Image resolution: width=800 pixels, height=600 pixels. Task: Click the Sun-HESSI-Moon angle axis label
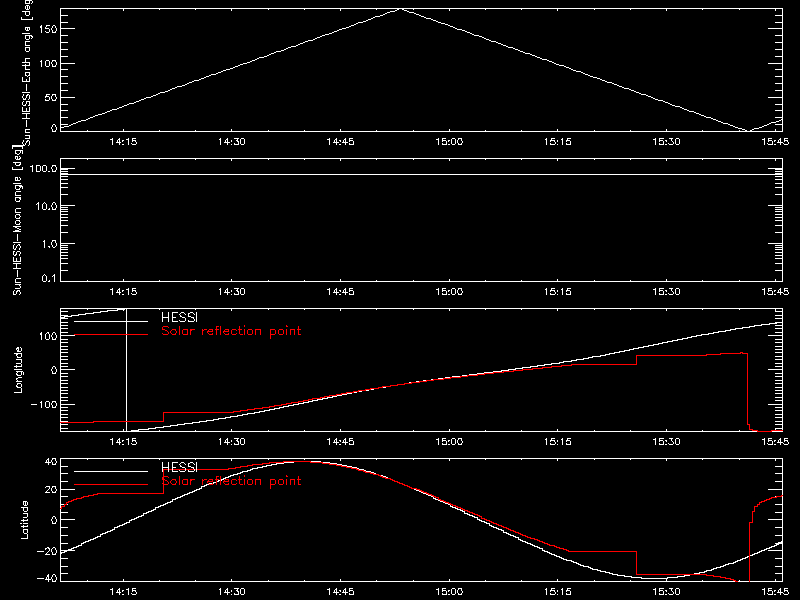[17, 219]
